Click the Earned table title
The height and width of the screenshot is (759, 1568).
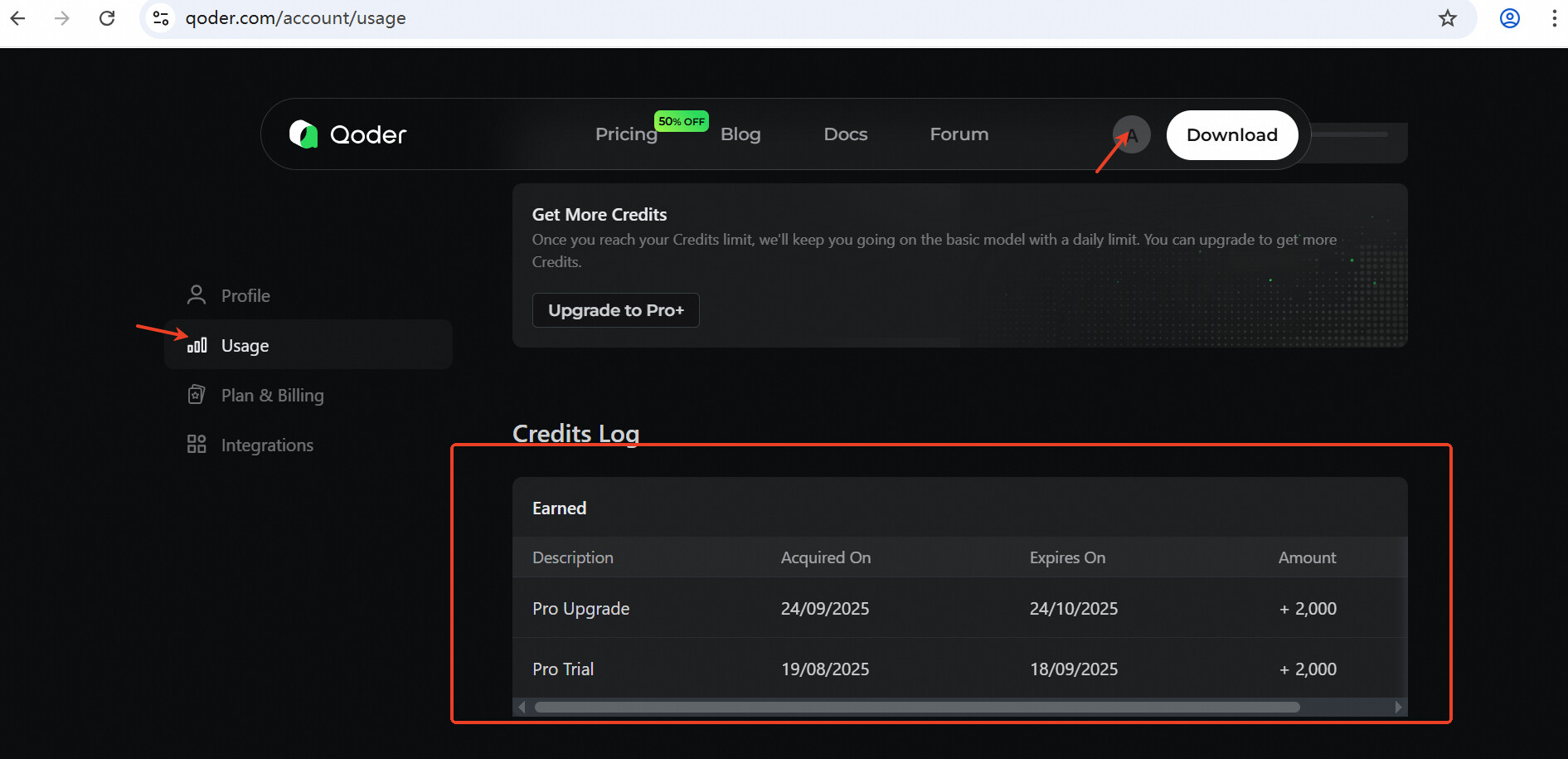point(560,508)
